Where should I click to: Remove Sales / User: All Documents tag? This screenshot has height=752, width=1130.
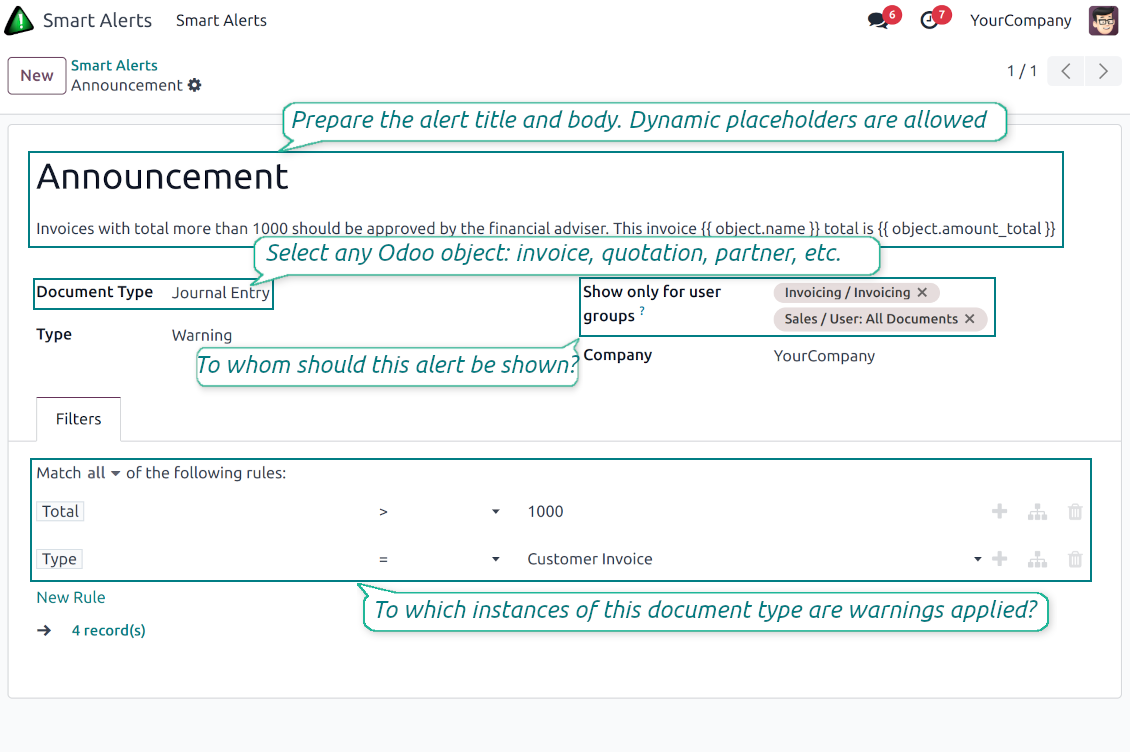point(969,319)
